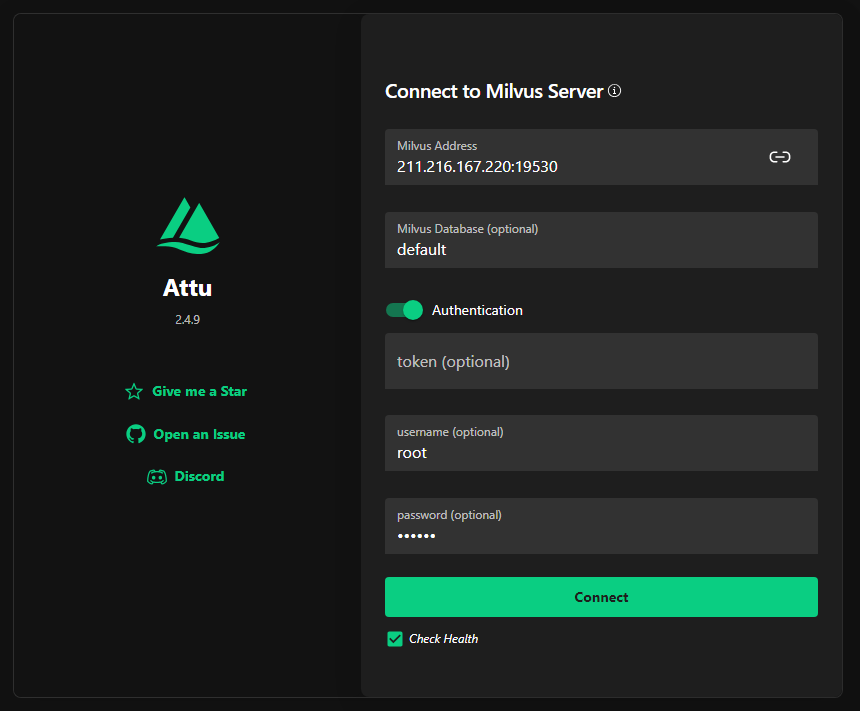Open the Discord link
860x711 pixels.
pos(186,477)
